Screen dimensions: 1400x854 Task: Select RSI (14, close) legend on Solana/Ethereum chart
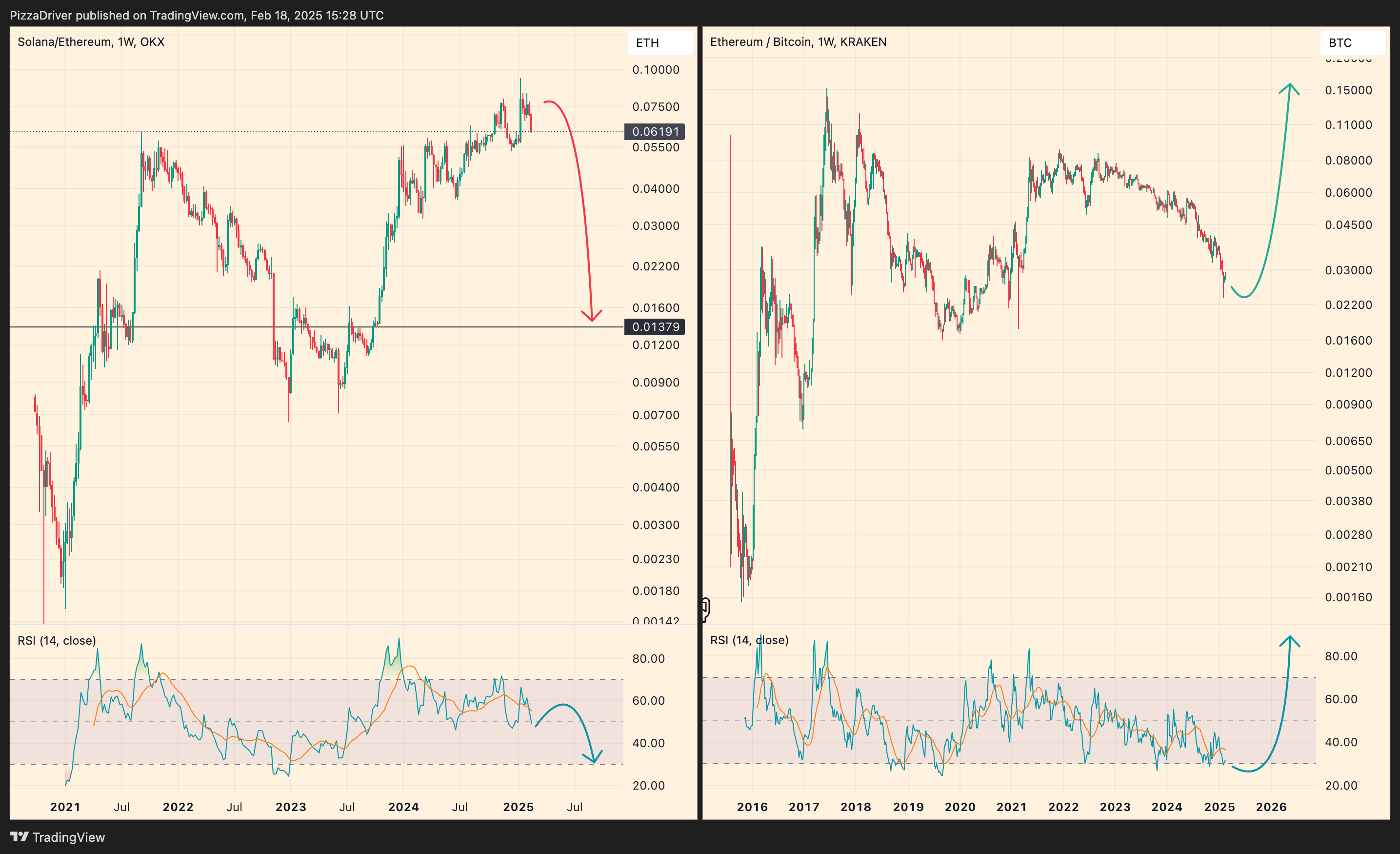point(57,640)
